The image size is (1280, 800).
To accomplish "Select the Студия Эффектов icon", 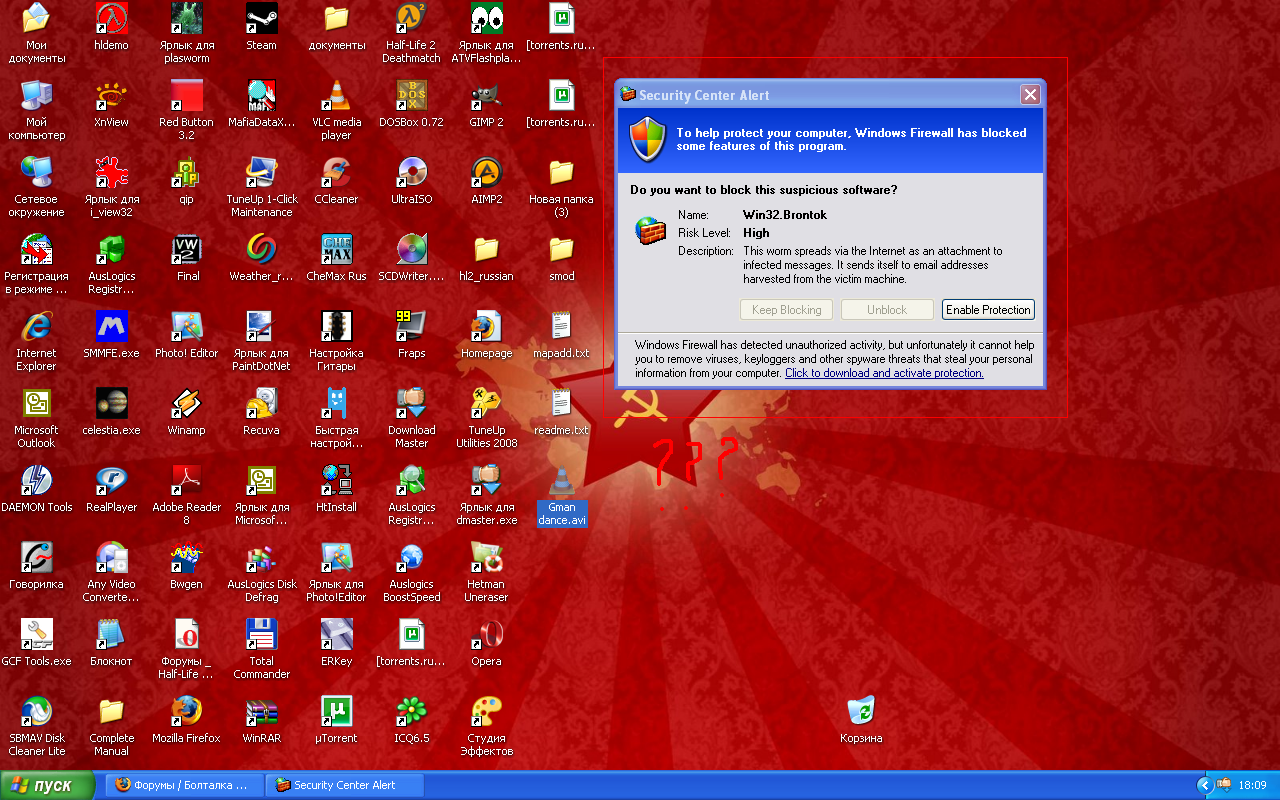I will click(487, 711).
